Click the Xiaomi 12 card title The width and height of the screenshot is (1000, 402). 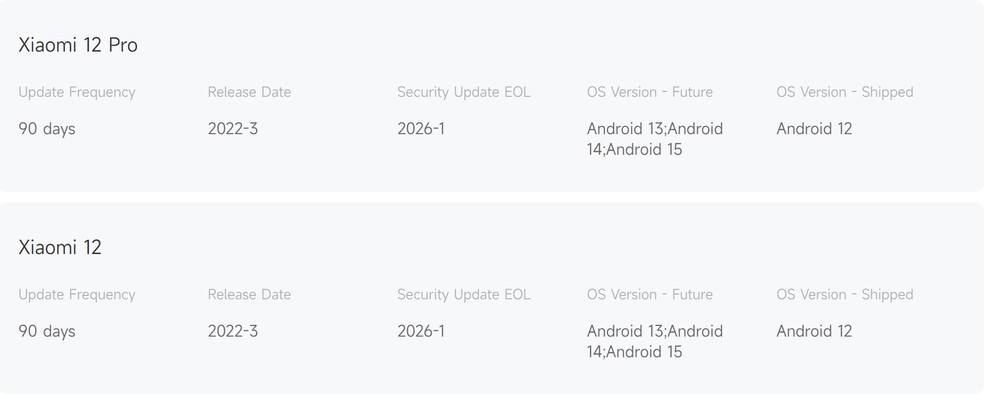60,248
